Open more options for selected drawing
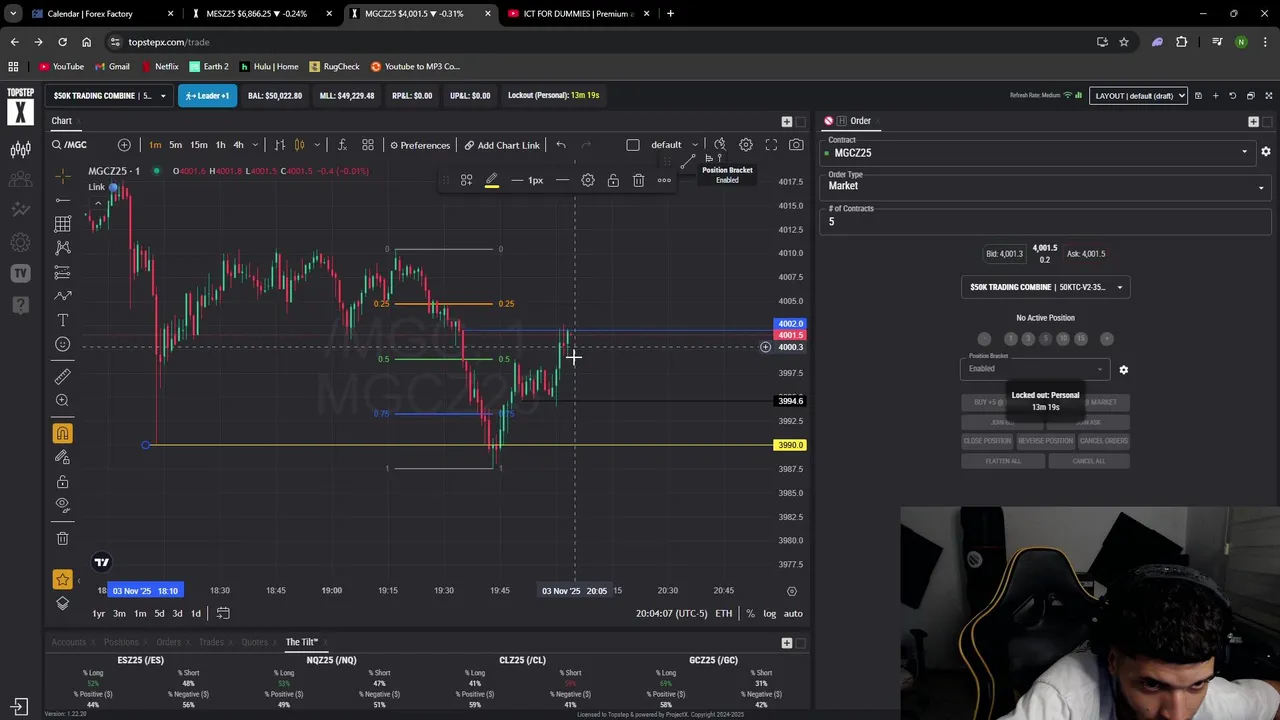The image size is (1280, 720). pos(664,180)
